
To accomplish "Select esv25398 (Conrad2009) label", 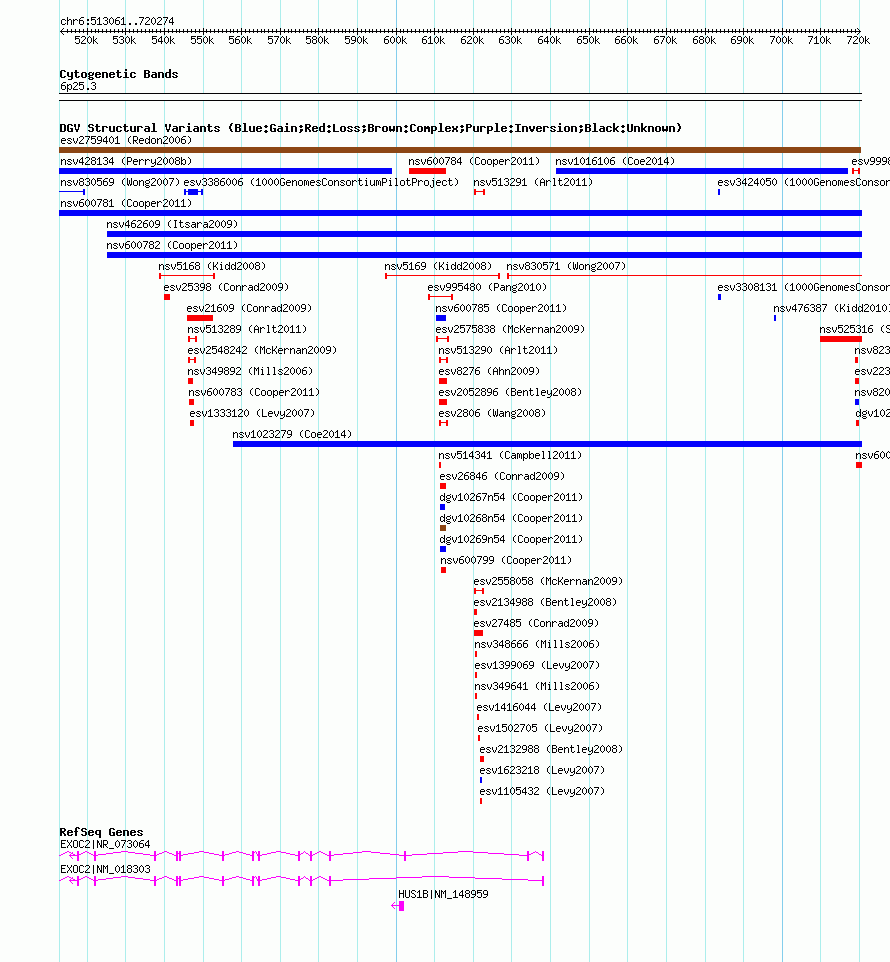I will pyautogui.click(x=226, y=287).
